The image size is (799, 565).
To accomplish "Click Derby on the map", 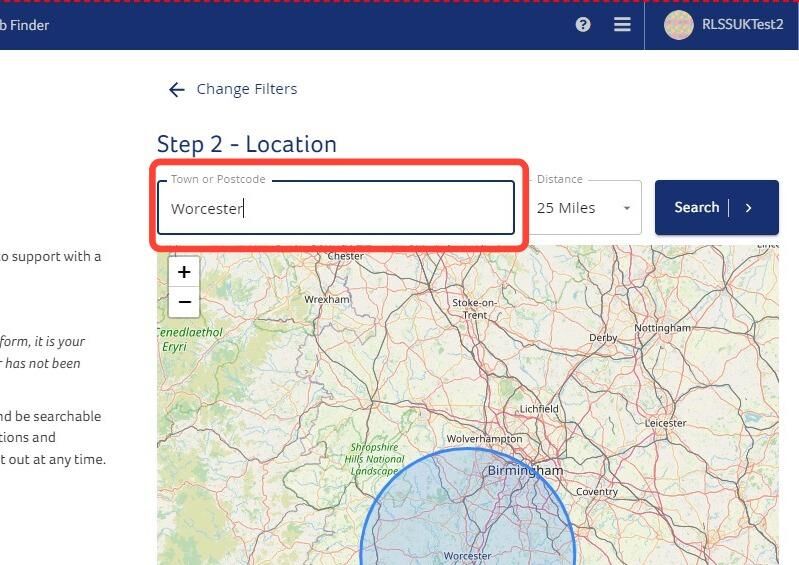I will (603, 338).
